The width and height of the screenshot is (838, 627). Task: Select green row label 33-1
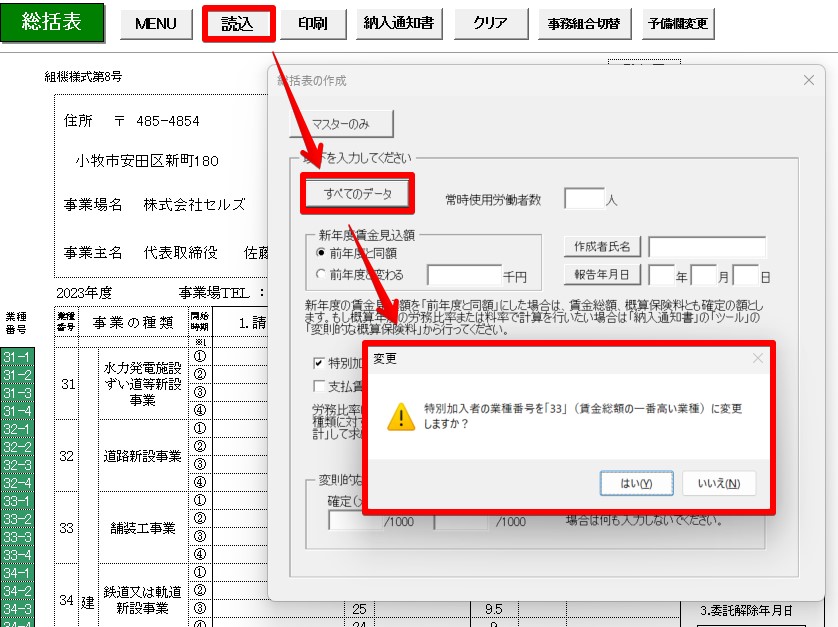17,501
